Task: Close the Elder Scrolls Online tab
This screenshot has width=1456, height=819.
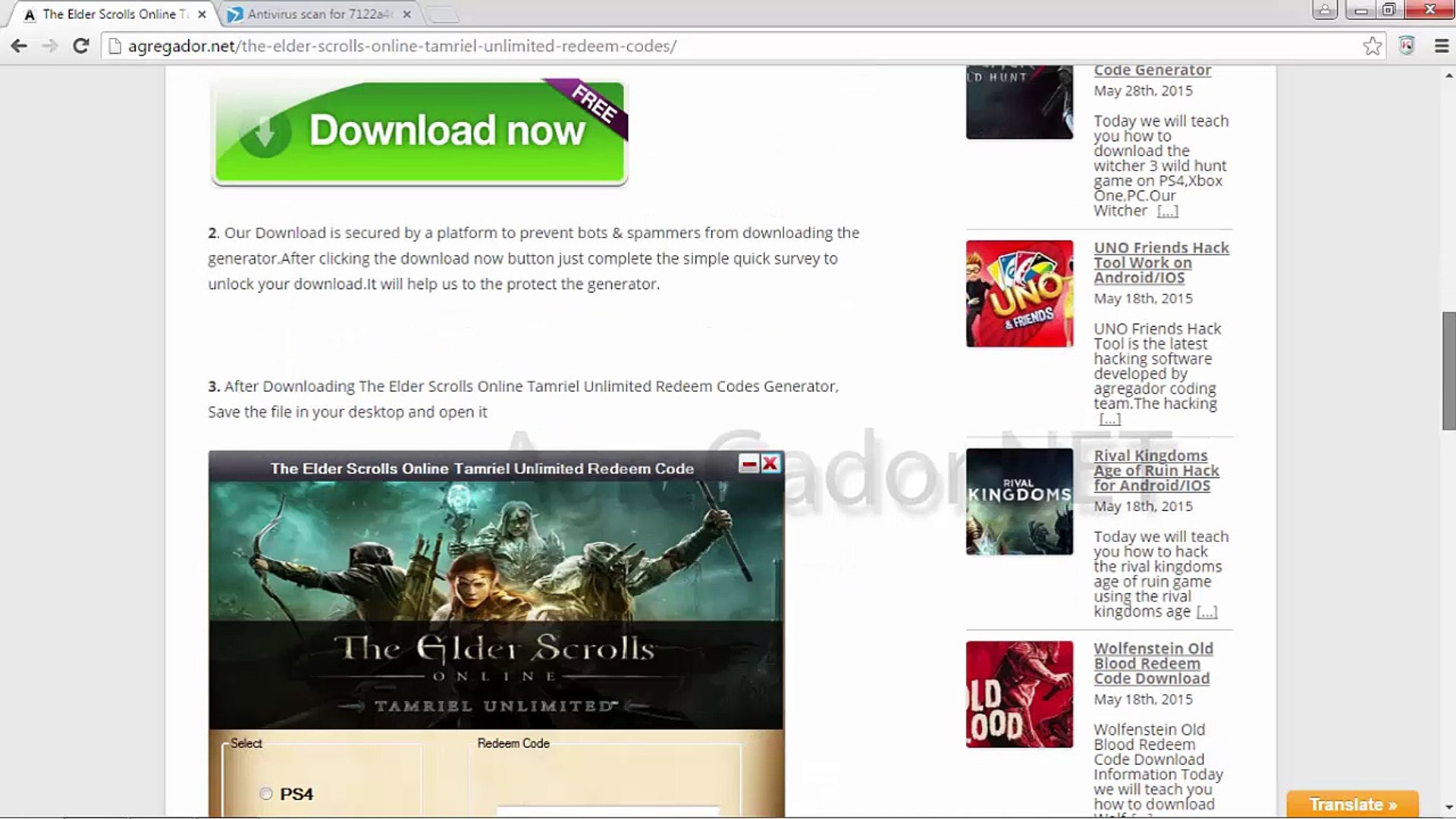Action: pos(202,14)
